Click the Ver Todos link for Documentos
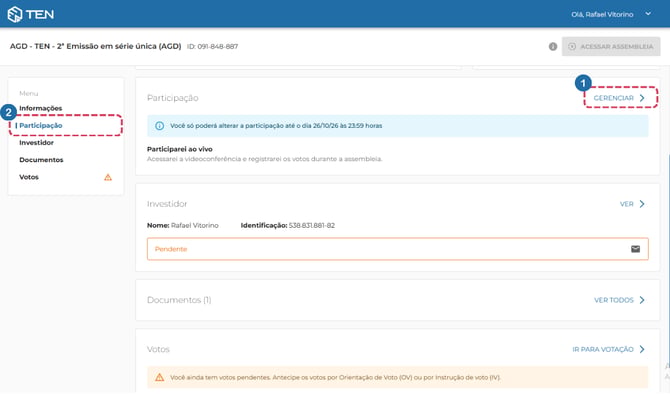Image resolution: width=670 pixels, height=394 pixels. (x=614, y=300)
